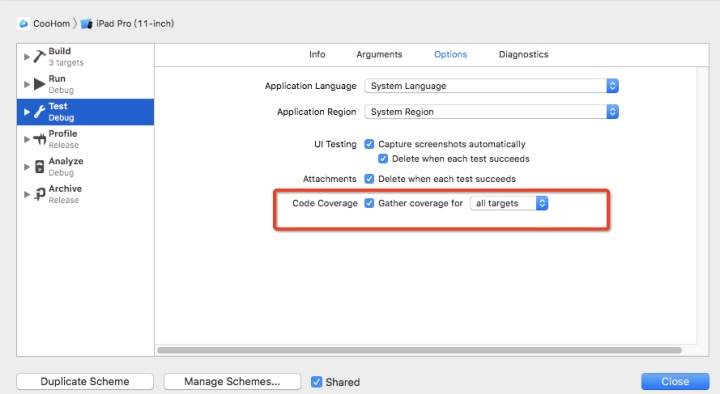Image resolution: width=720 pixels, height=394 pixels.
Task: Open the Diagnostics tab
Action: [x=523, y=54]
